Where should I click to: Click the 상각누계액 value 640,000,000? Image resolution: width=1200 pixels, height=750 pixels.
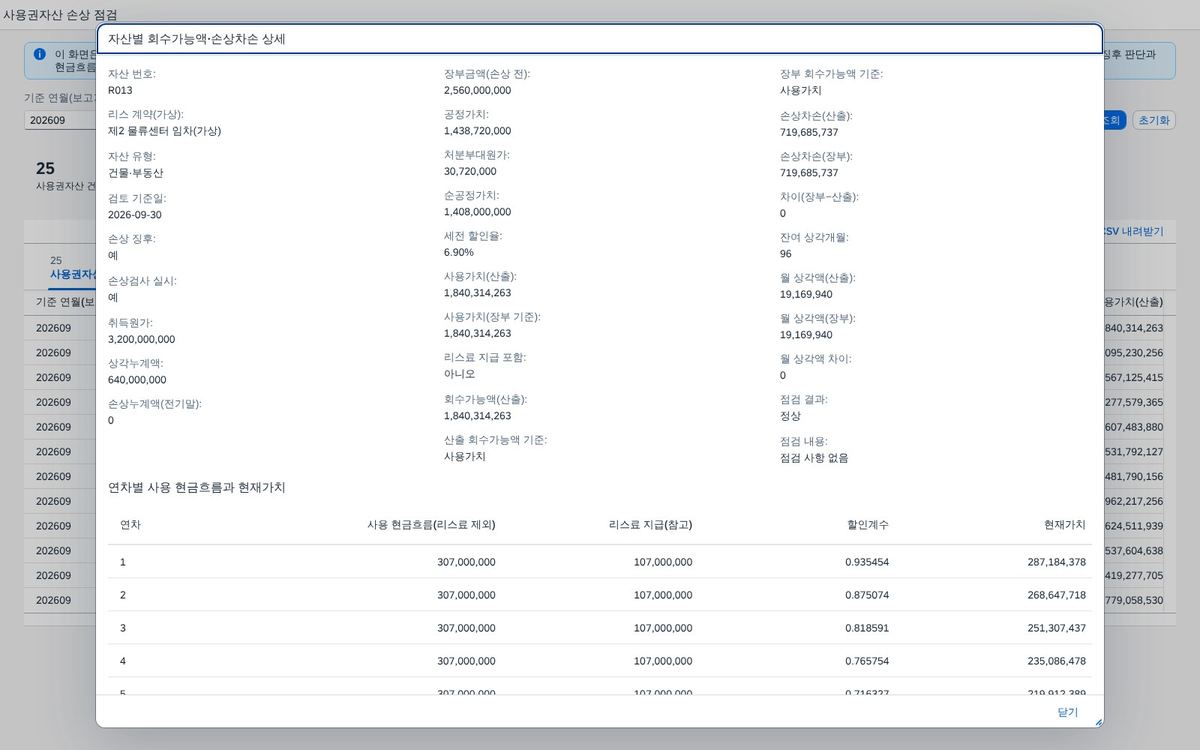point(137,380)
